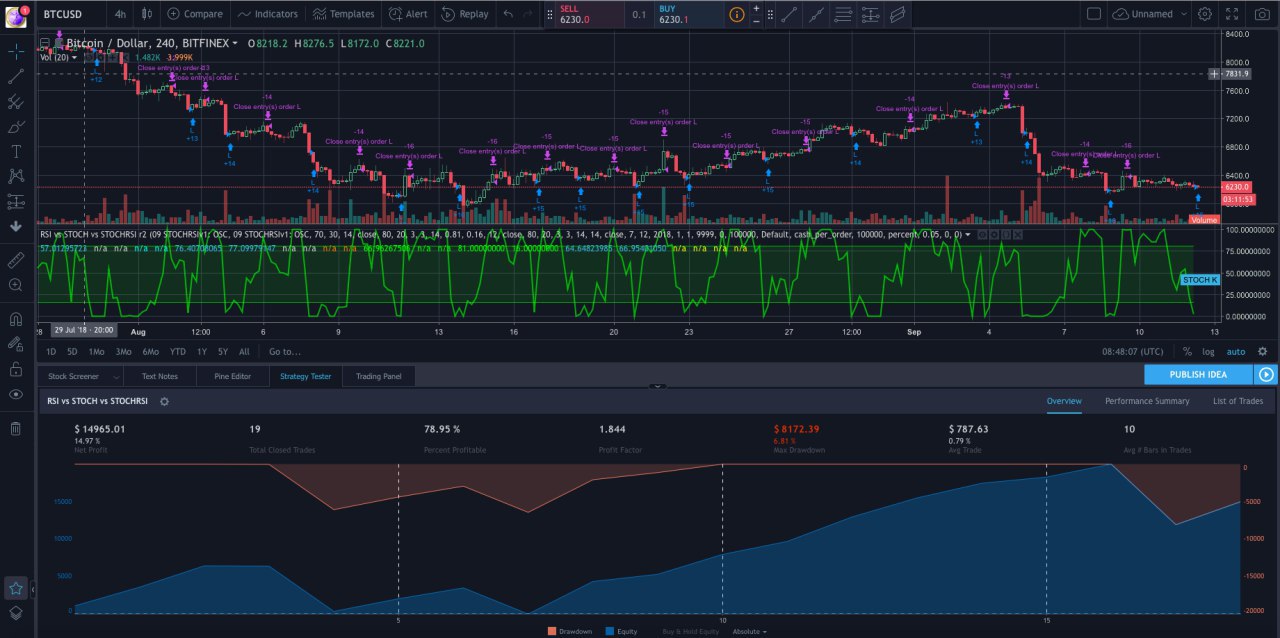Set date range to YTD
Screen dimensions: 1280x638
177,351
